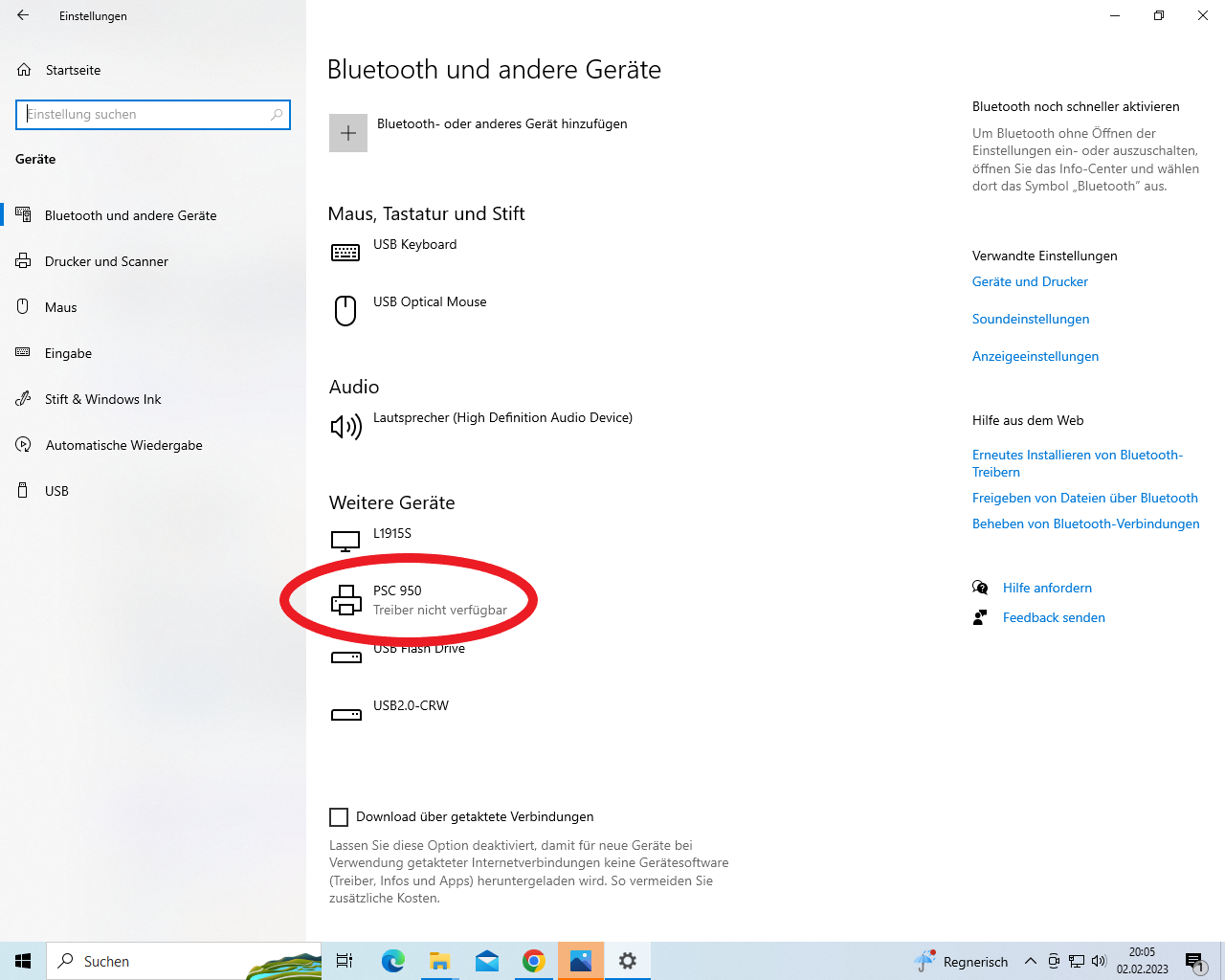The width and height of the screenshot is (1225, 980).
Task: Open Photos app from taskbar
Action: pos(581,961)
